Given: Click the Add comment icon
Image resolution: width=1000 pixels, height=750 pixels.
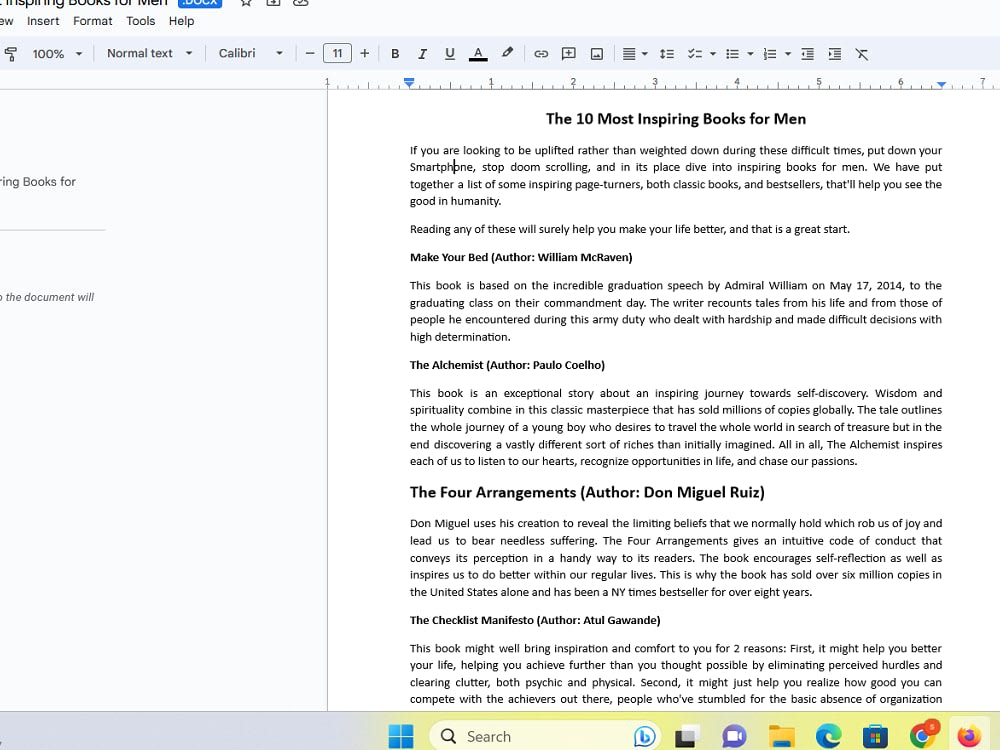Looking at the screenshot, I should pos(568,54).
